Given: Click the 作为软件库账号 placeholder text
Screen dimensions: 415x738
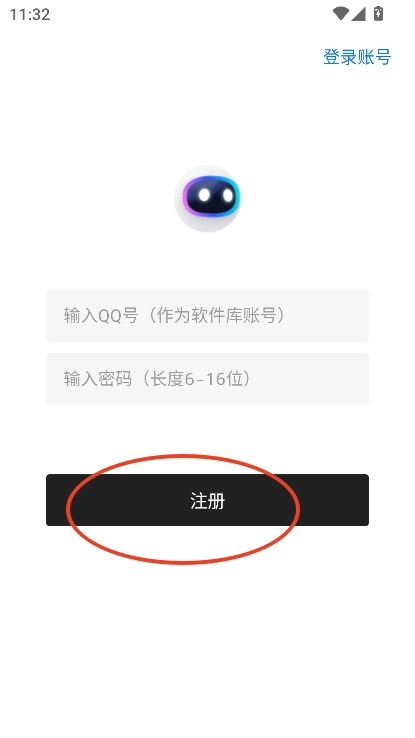Looking at the screenshot, I should point(216,316).
